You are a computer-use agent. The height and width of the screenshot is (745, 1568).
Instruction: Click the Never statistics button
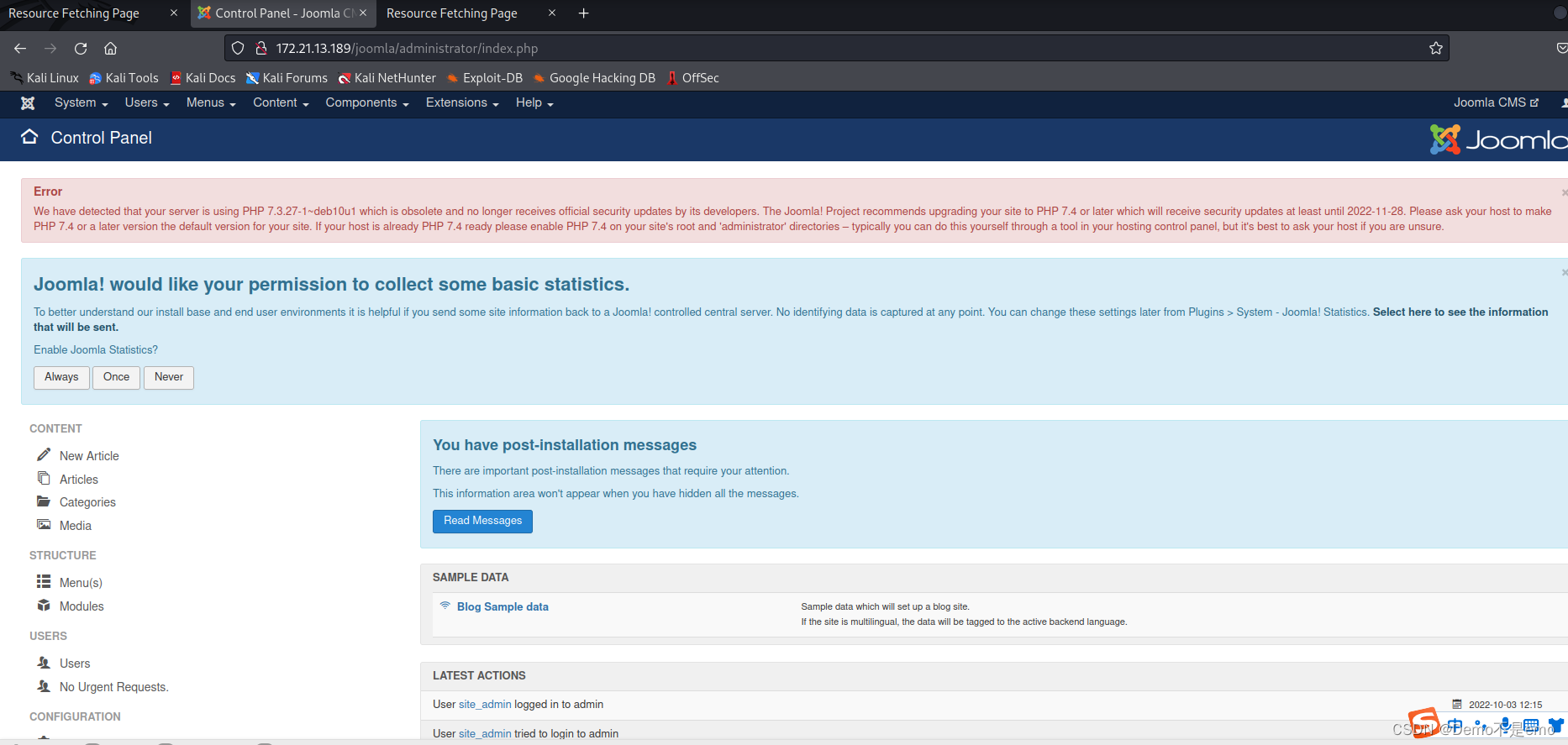(169, 377)
